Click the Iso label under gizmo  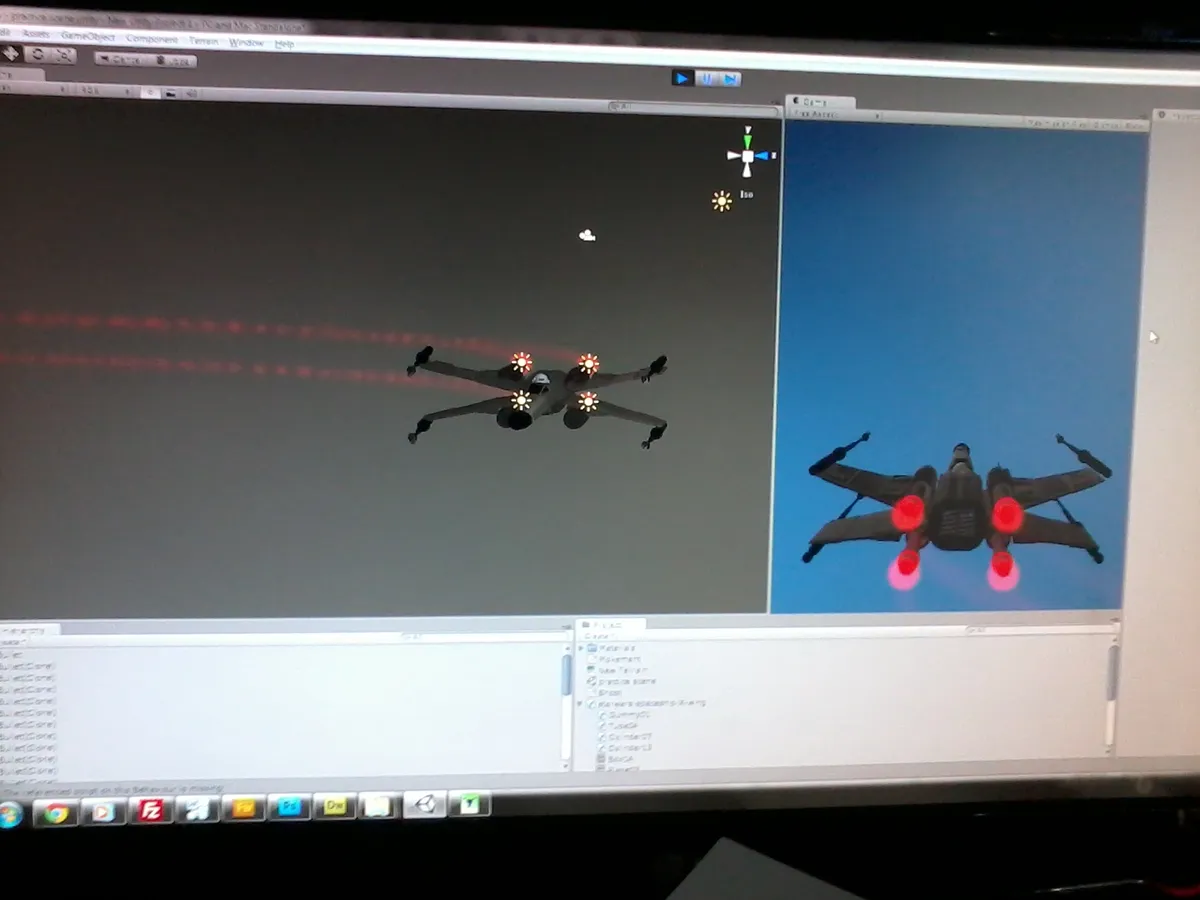[x=747, y=194]
